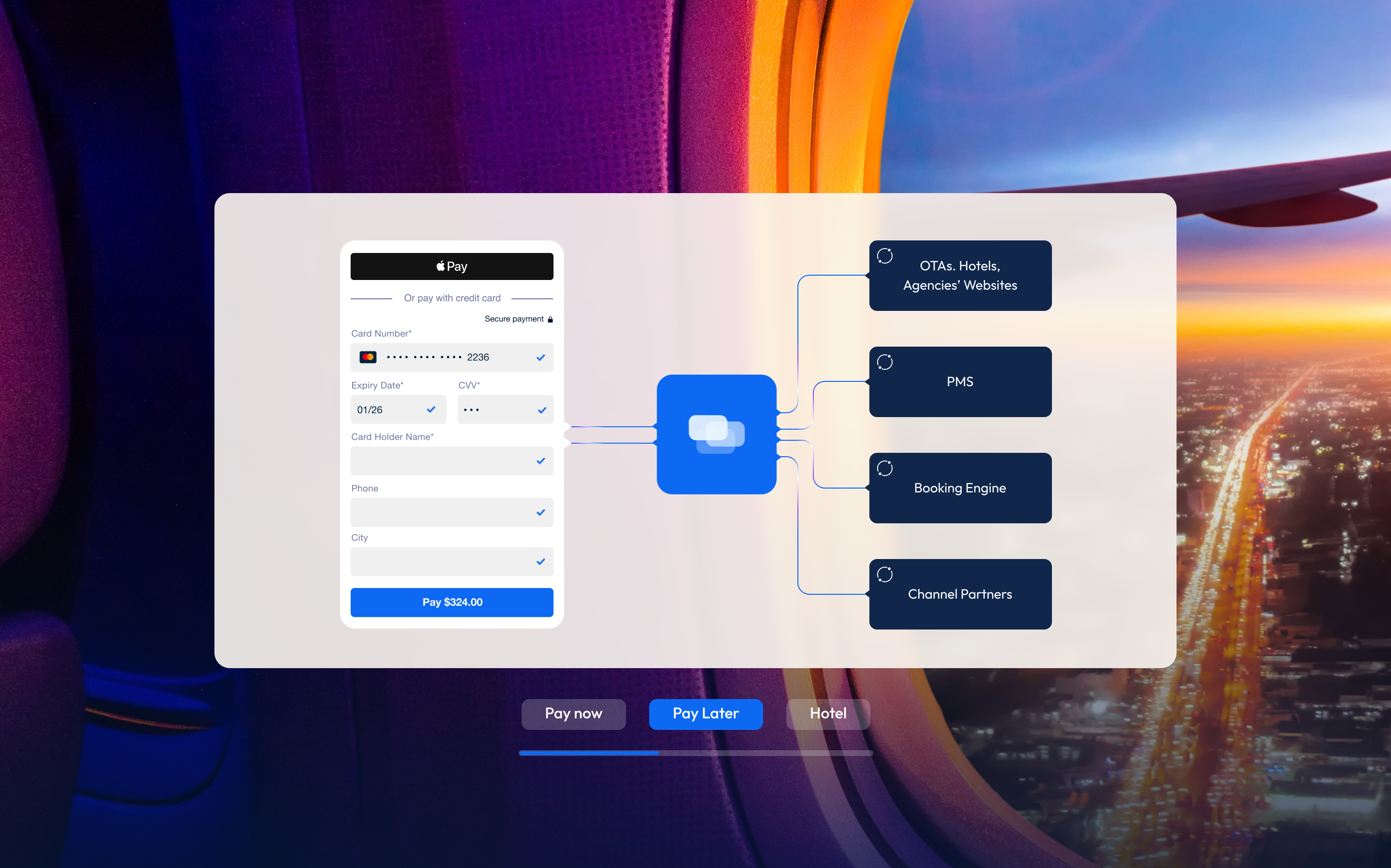Click the Phone input field
The width and height of the screenshot is (1391, 868).
tap(442, 512)
